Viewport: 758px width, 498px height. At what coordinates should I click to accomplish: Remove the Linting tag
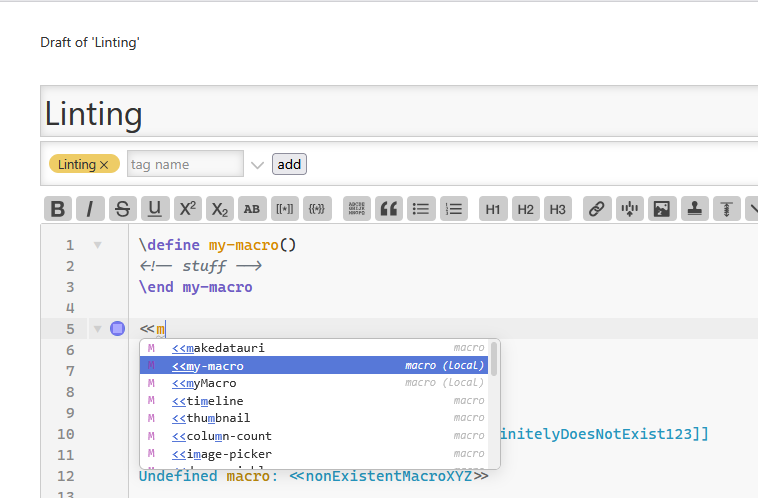tap(104, 164)
